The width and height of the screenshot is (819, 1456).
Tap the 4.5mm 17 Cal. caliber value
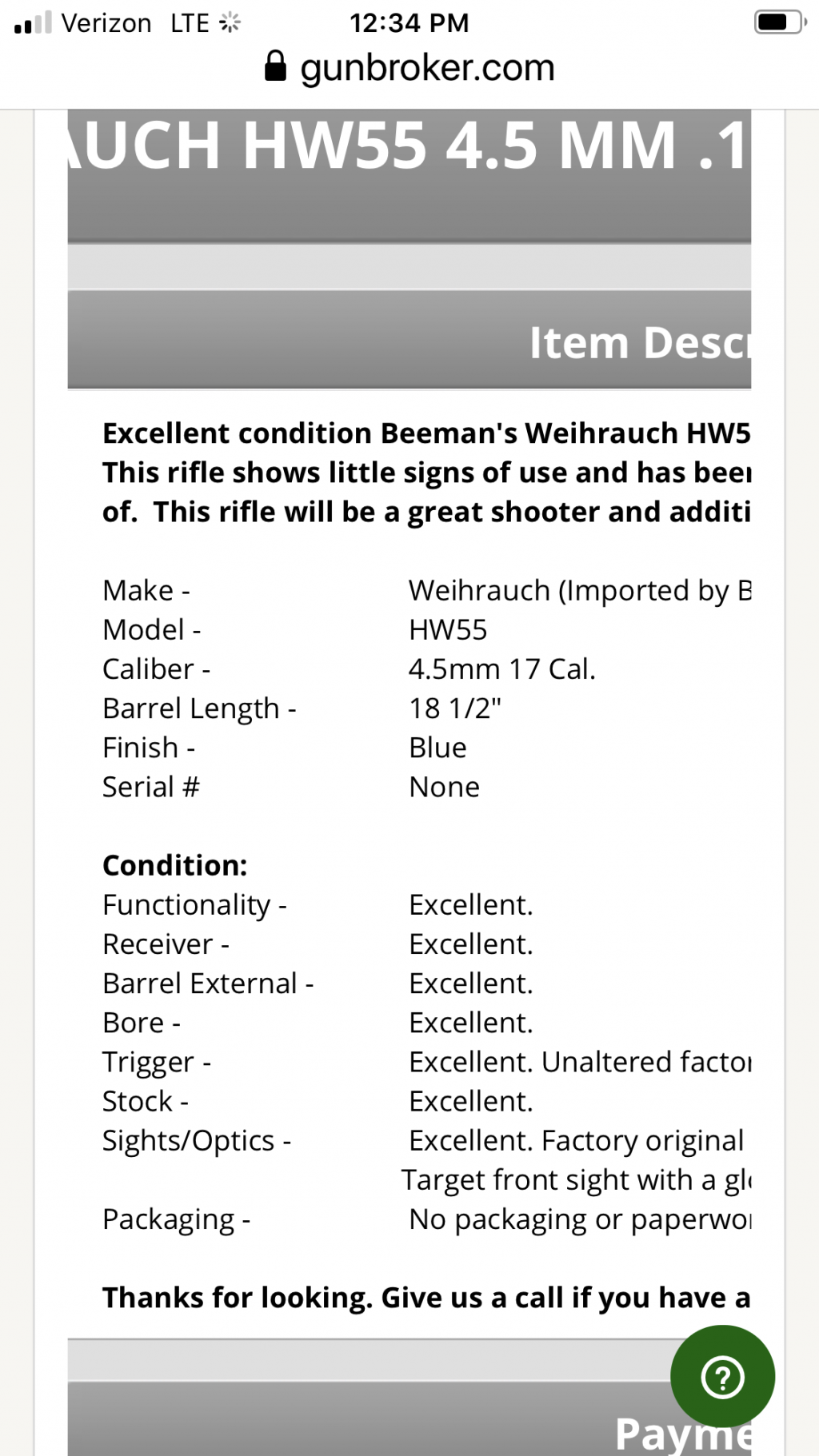502,668
